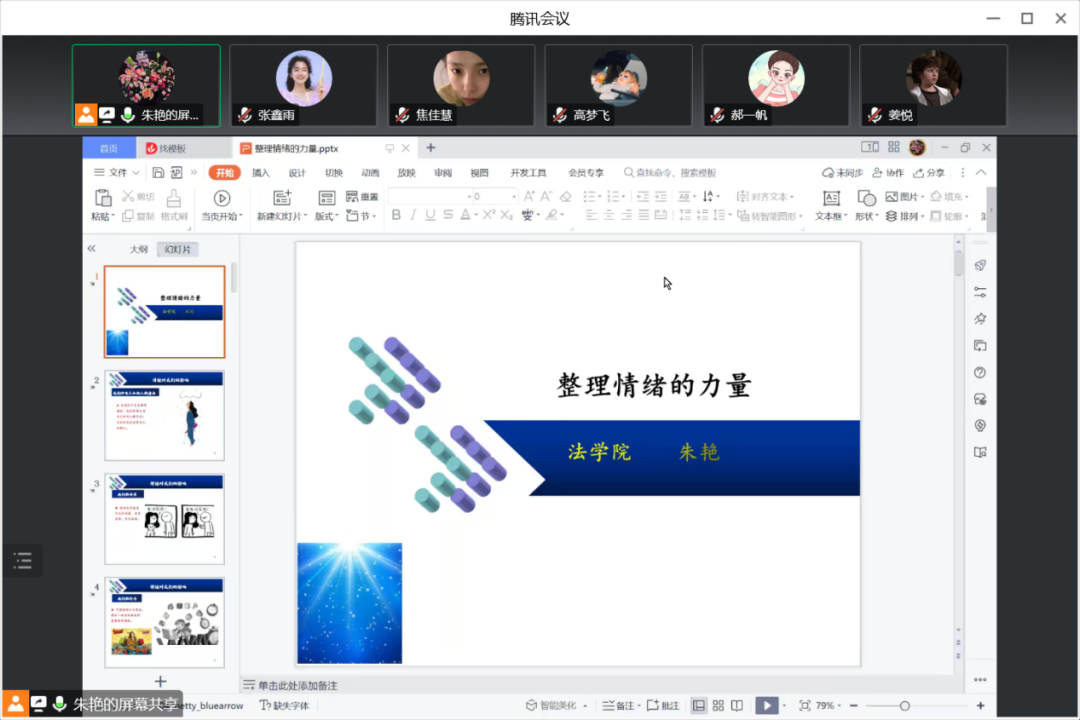Click the Increase Font Size icon
Viewport: 1080px width, 720px height.
coord(529,196)
